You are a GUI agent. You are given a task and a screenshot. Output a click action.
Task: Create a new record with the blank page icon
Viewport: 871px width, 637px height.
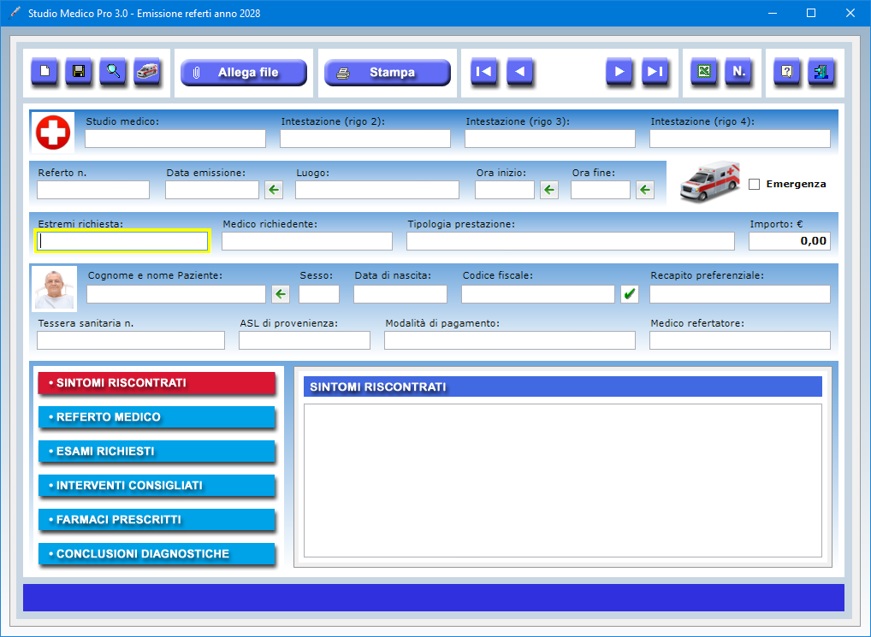[44, 72]
